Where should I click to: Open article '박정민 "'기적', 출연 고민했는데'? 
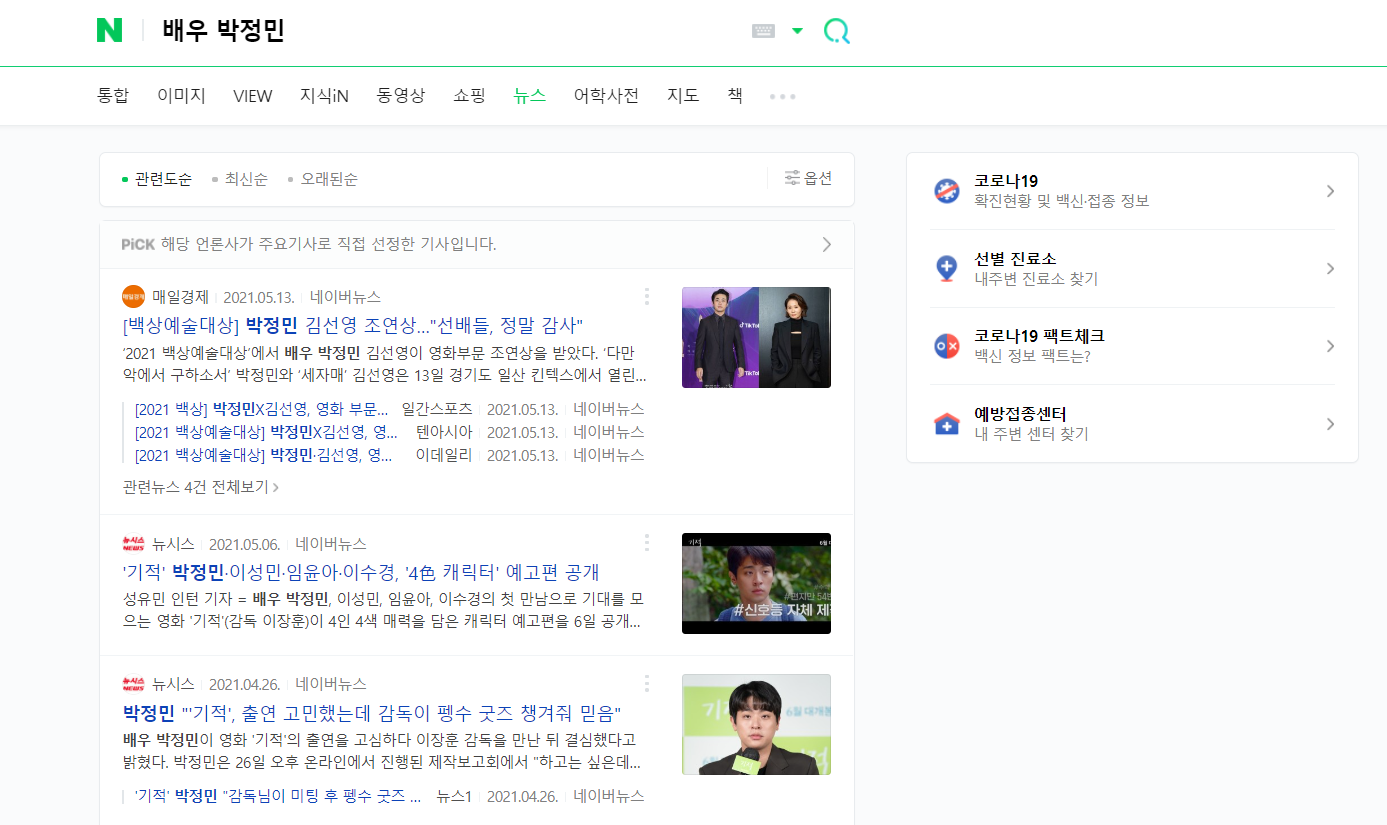point(372,713)
